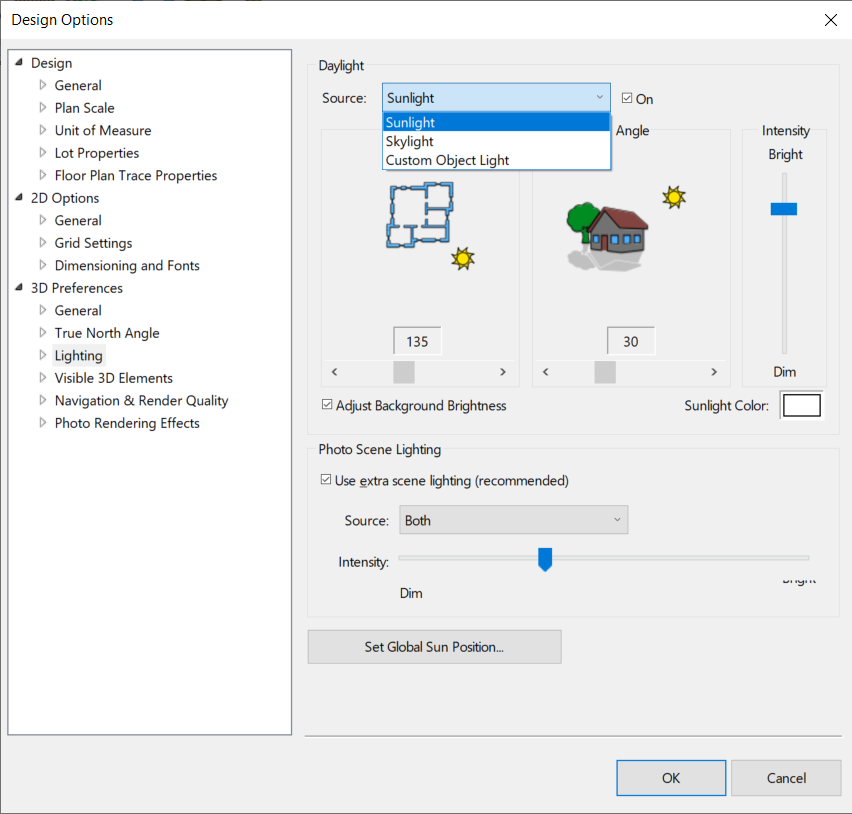
Task: Choose Skylight from the source list
Action: pyautogui.click(x=496, y=141)
